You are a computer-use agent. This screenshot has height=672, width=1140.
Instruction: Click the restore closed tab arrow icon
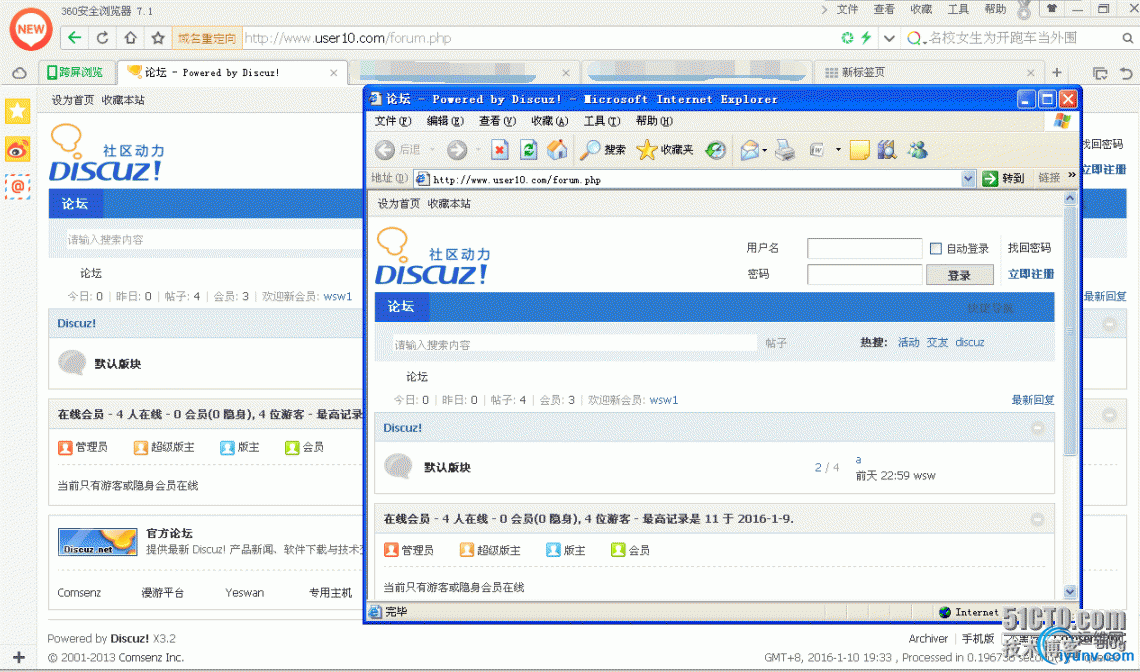[x=1126, y=73]
